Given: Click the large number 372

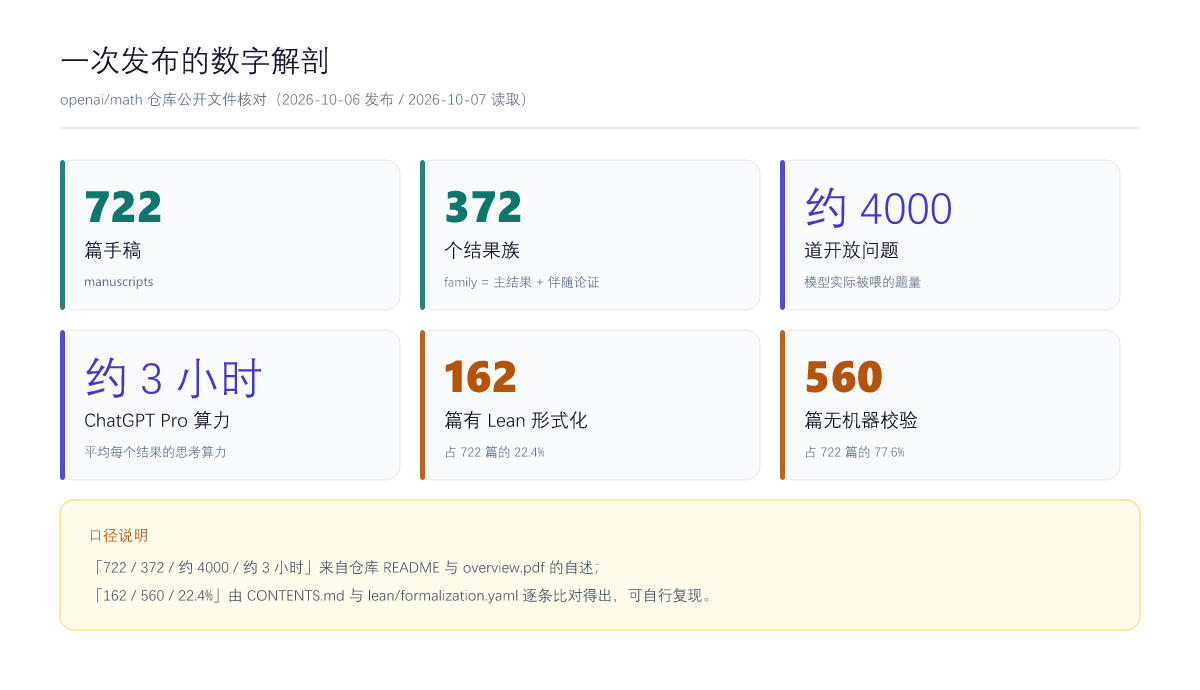Looking at the screenshot, I should [483, 207].
